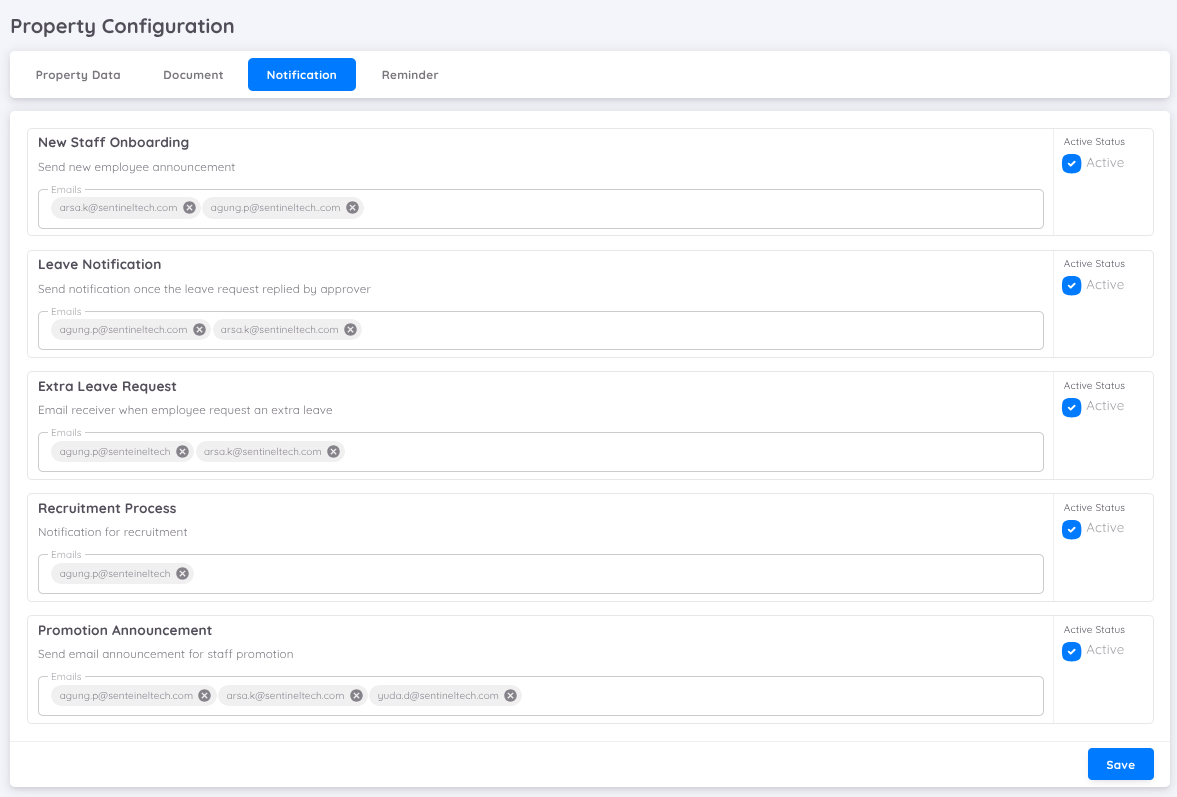This screenshot has height=797, width=1177.
Task: Remove agung.p@senteineltech from Extra Leave Request
Action: pos(182,451)
